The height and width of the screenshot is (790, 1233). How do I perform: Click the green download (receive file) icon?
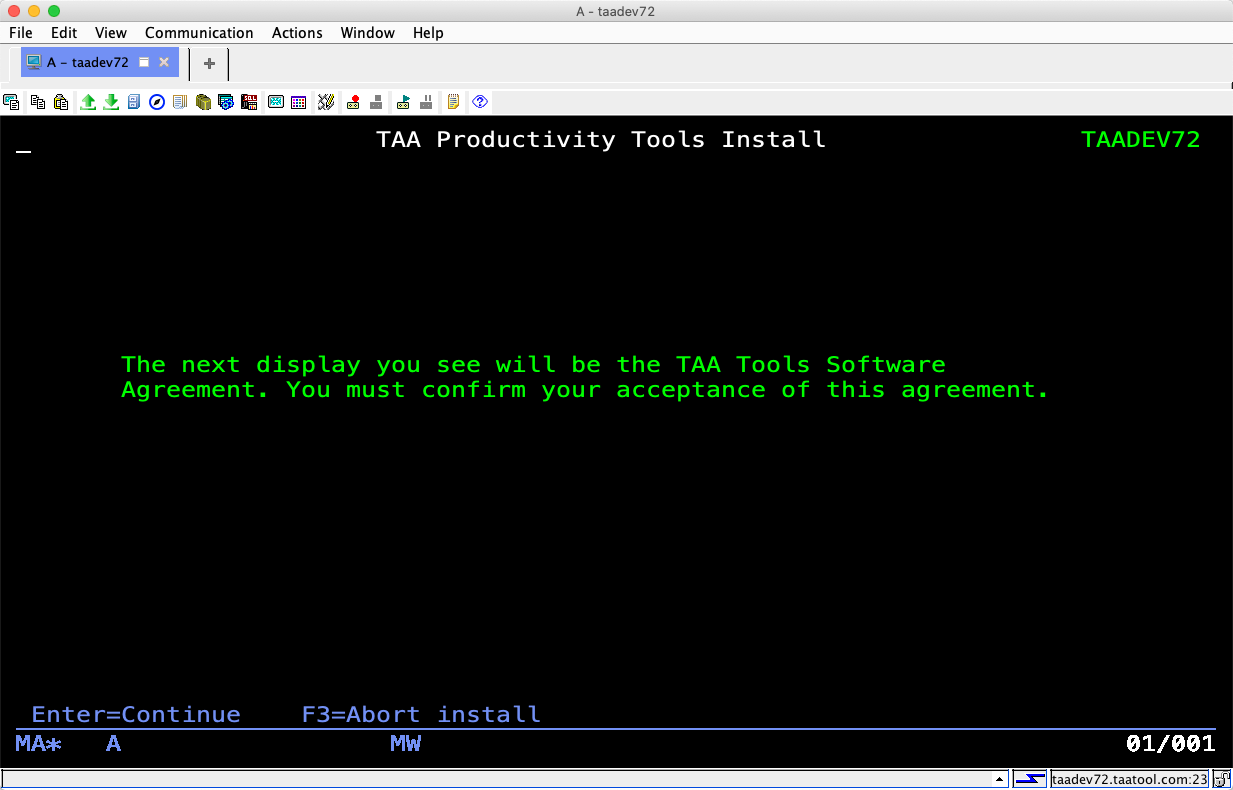click(x=111, y=102)
